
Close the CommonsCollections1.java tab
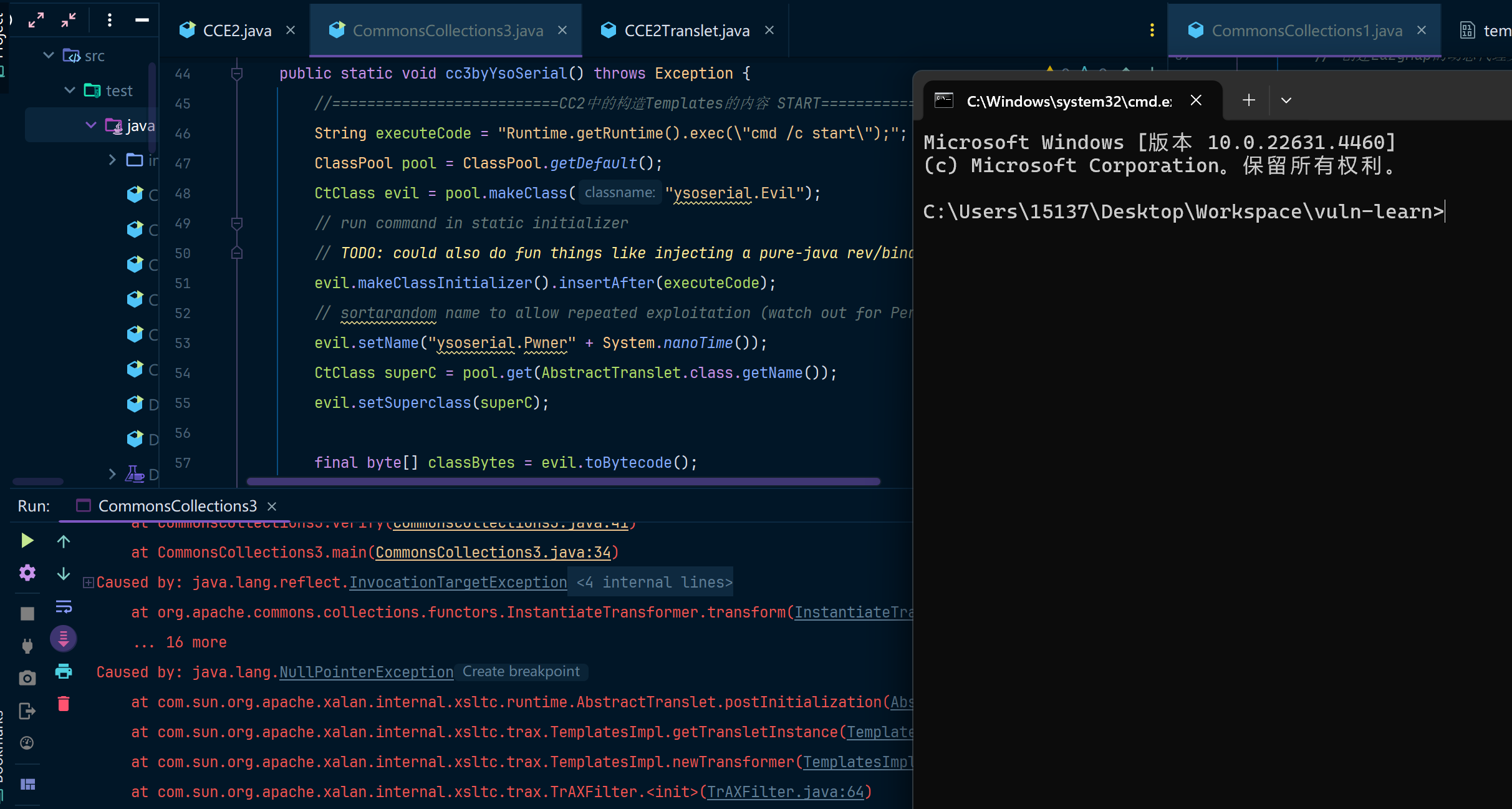[x=1422, y=30]
